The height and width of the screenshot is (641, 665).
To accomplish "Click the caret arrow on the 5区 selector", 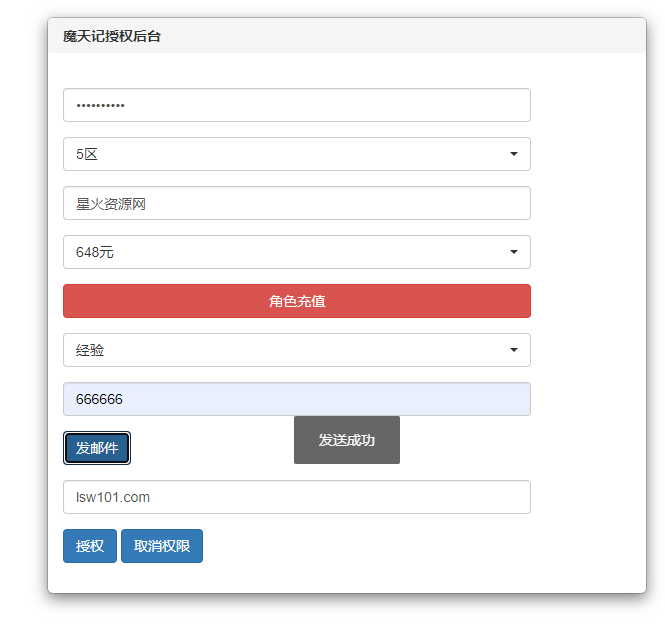I will 513,154.
